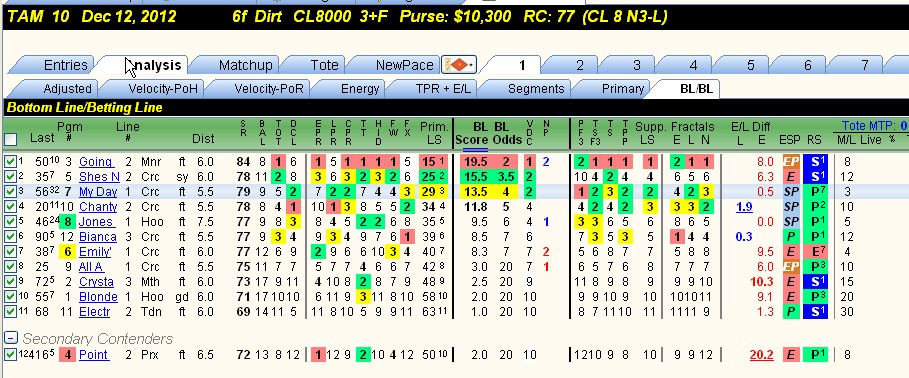Uncheck the row 9 Crysta checkbox
909x378 pixels.
click(10, 282)
